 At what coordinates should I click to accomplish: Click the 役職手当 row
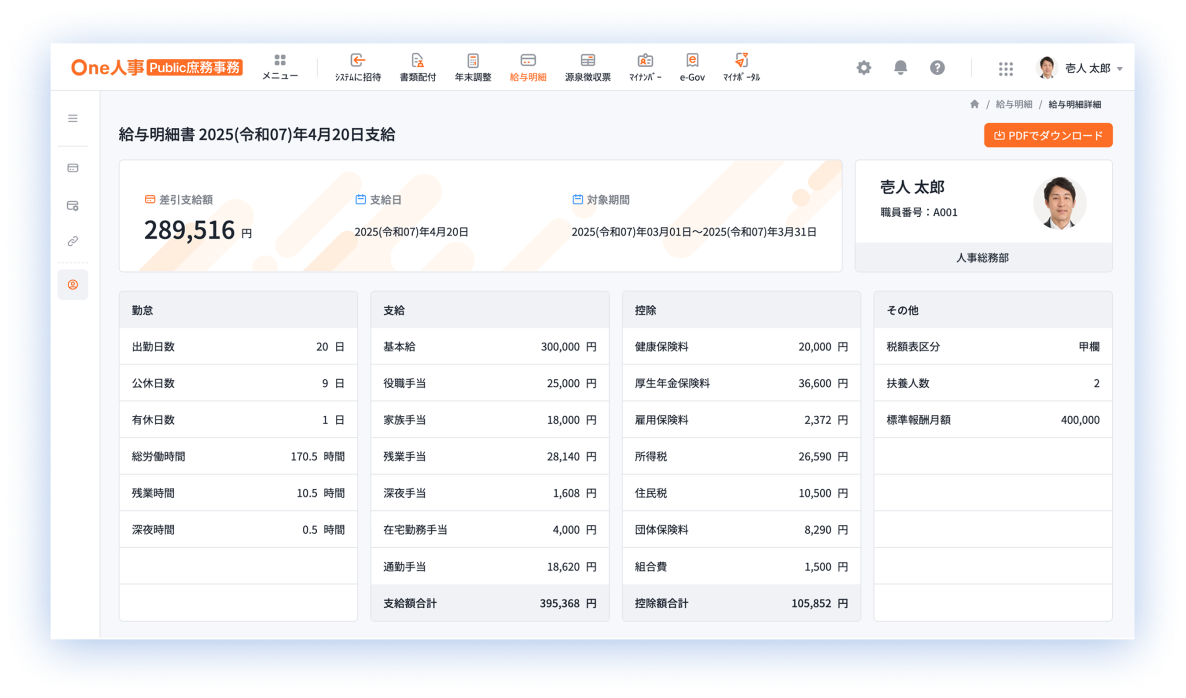490,383
